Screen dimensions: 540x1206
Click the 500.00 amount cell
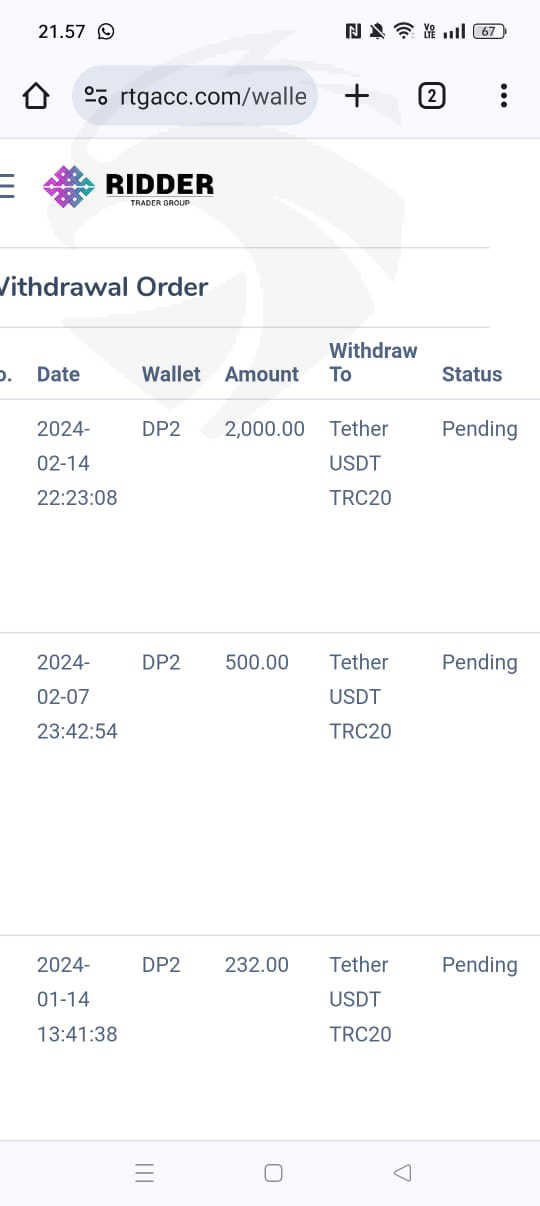[257, 662]
